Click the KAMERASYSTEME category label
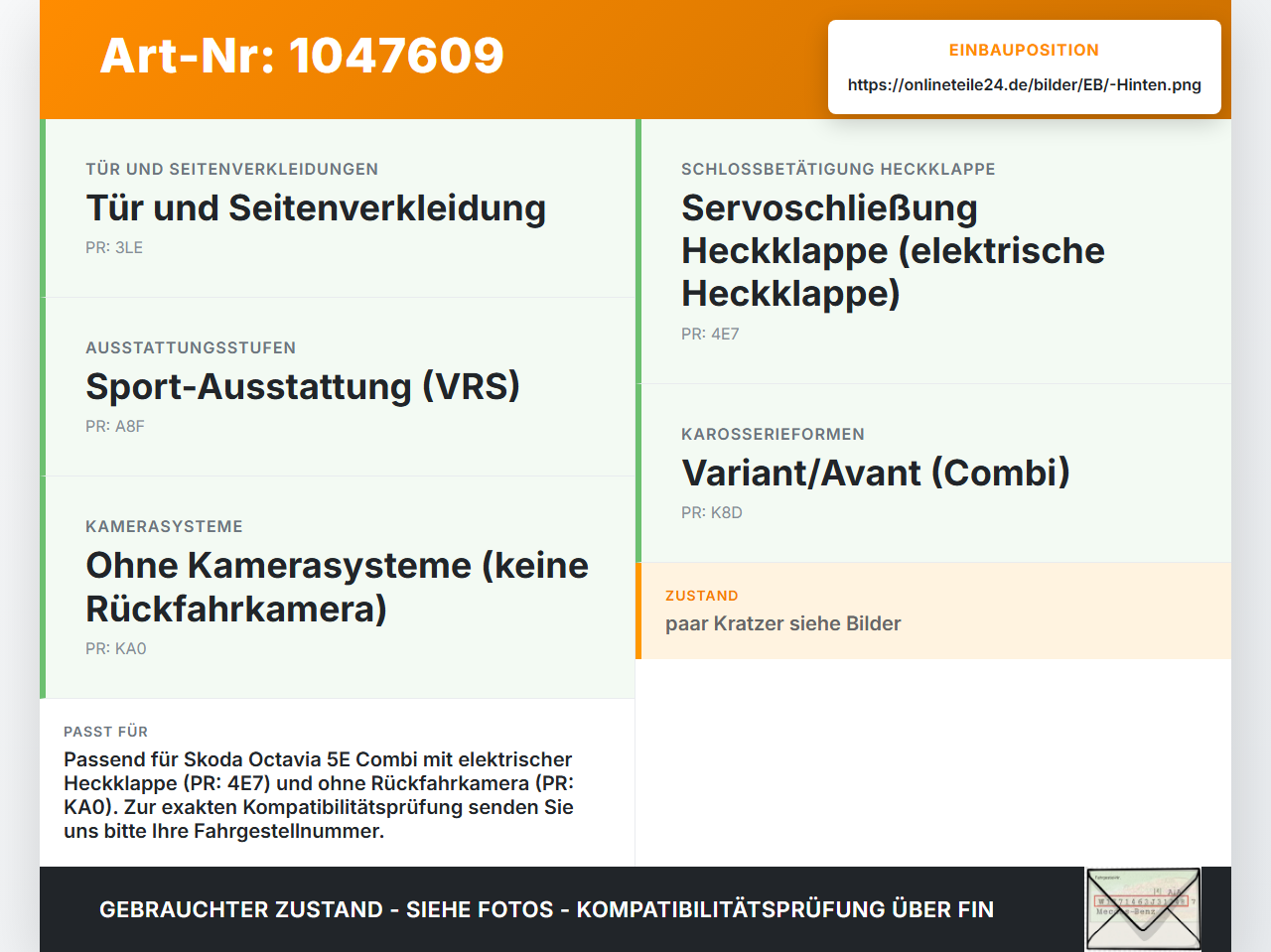 164,526
